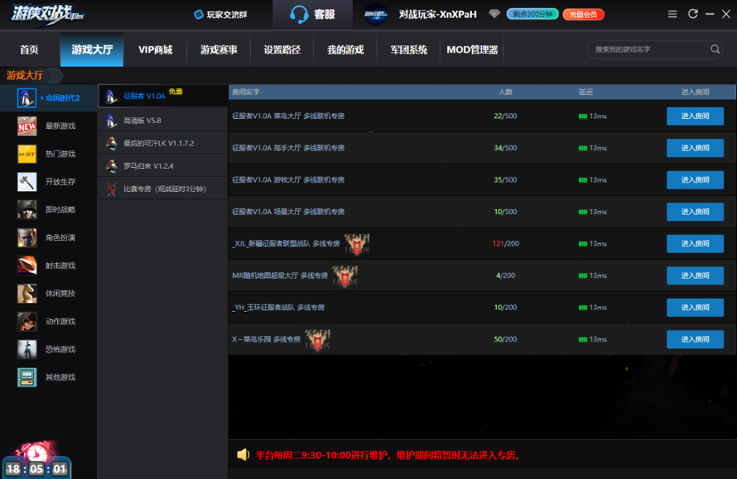
Task: Select the 即时战略 soldier icon
Action: 27,210
